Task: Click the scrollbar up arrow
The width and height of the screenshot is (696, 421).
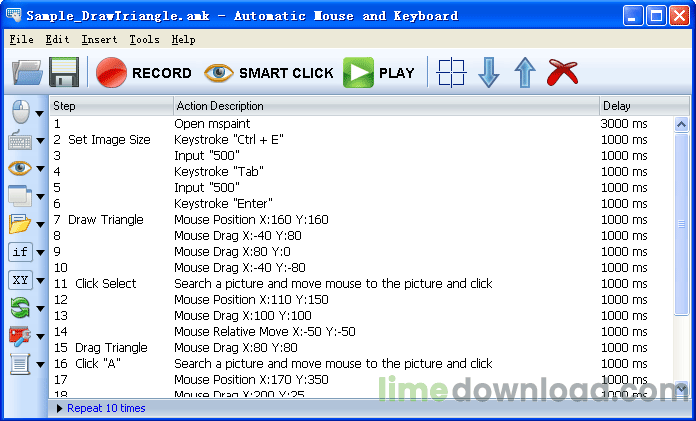Action: [x=681, y=124]
